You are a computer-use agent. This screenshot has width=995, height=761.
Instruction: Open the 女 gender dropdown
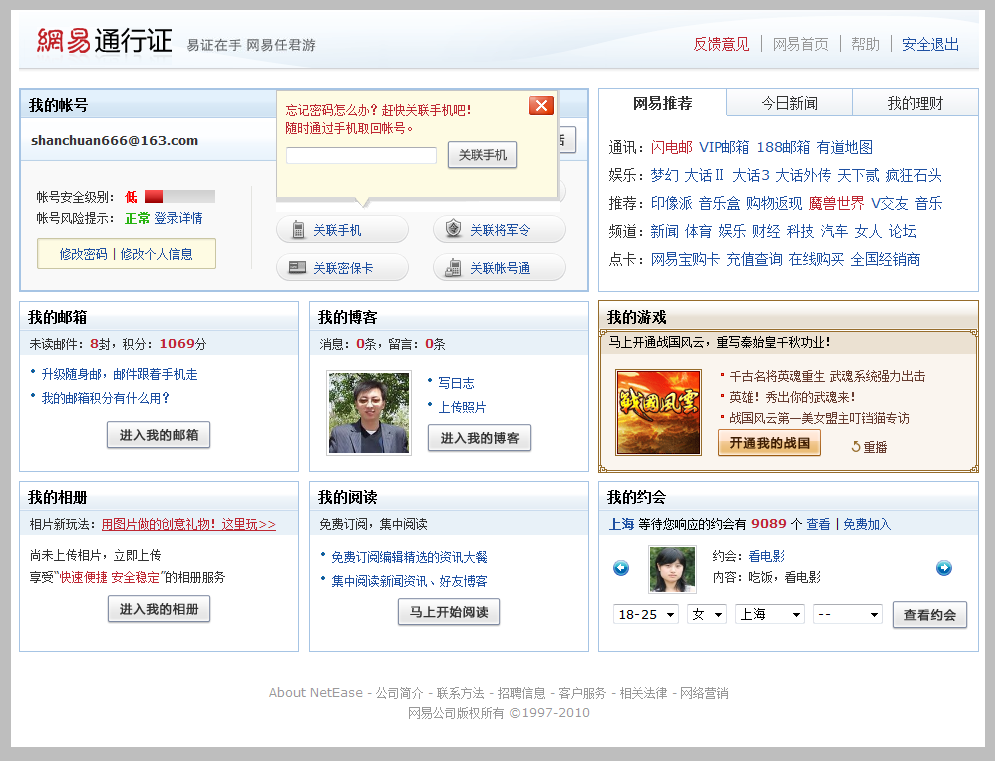click(x=706, y=614)
